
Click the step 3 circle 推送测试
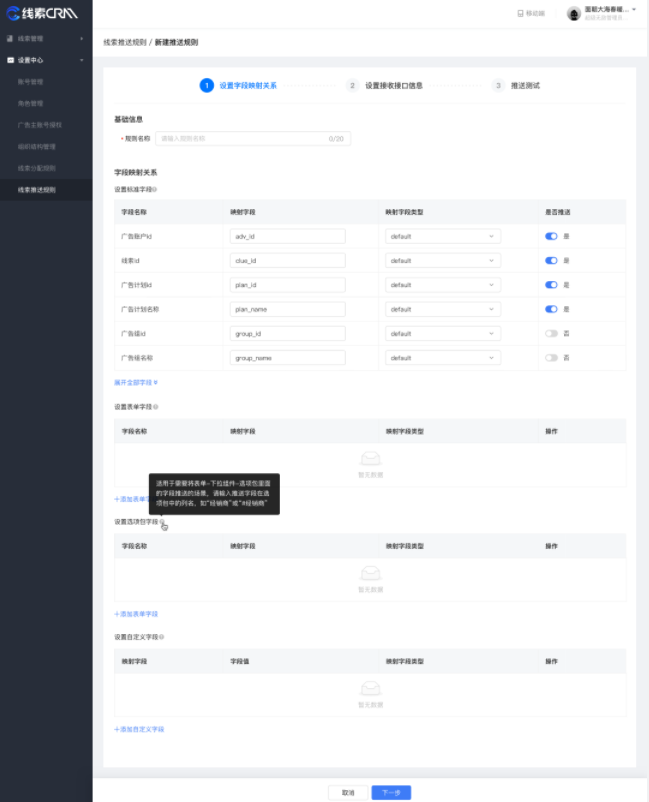(x=498, y=86)
